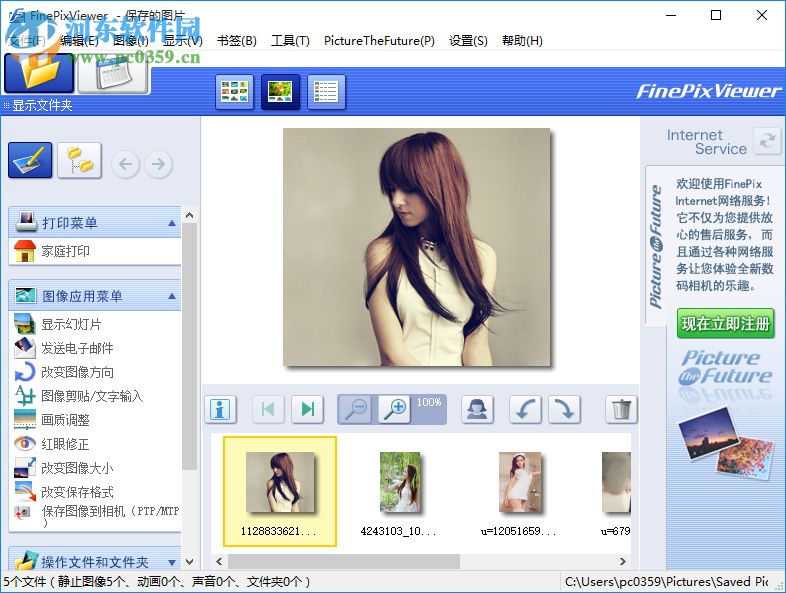Click the side panel scroll up arrow
Image resolution: width=786 pixels, height=593 pixels.
tap(189, 216)
